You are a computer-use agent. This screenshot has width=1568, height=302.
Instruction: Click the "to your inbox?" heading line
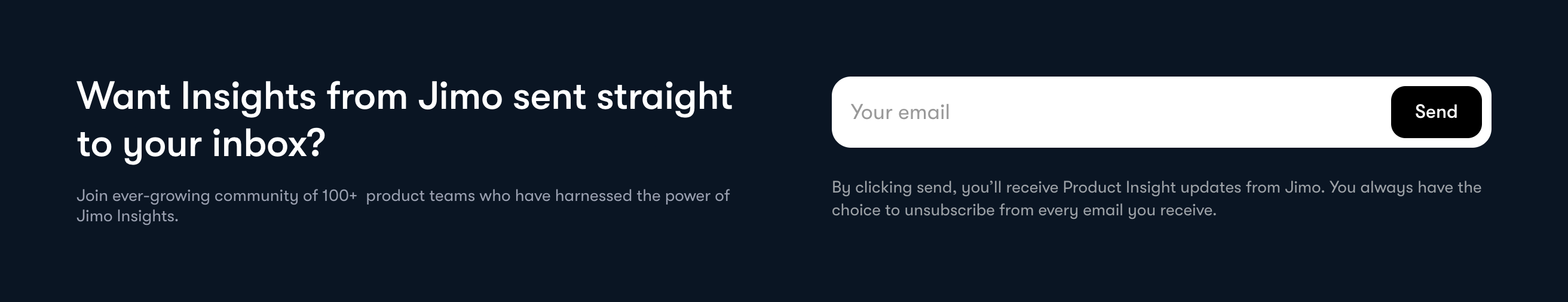point(201,144)
